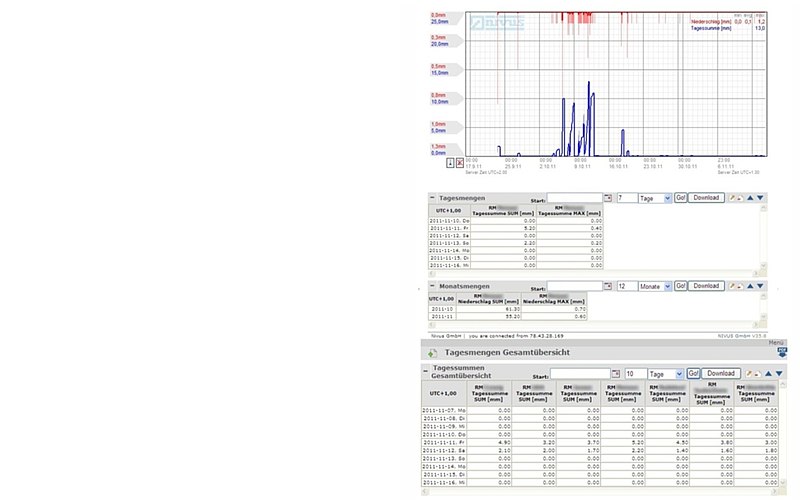Click the PDF export icon under Menü
This screenshot has width=800, height=500.
tap(783, 352)
